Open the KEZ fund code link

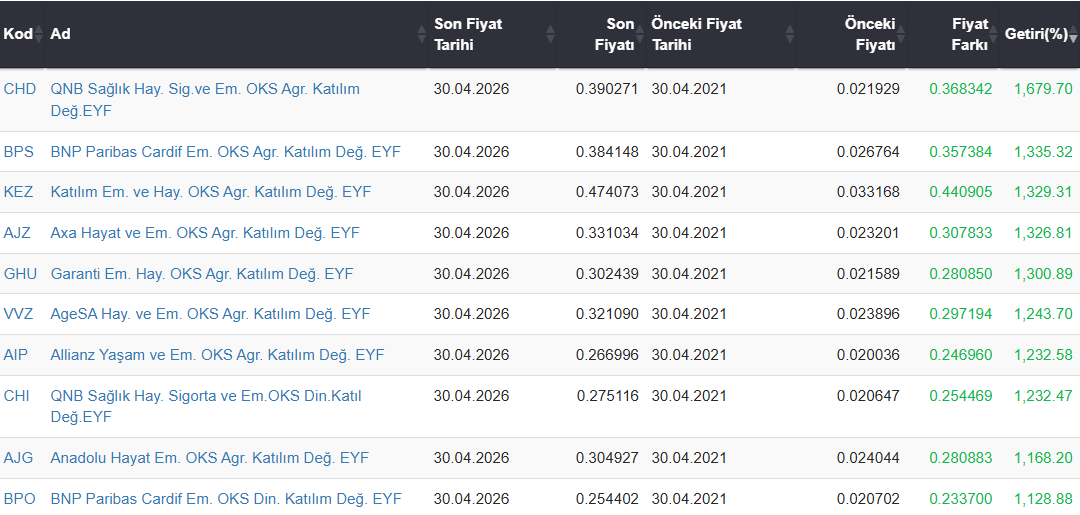coord(19,192)
